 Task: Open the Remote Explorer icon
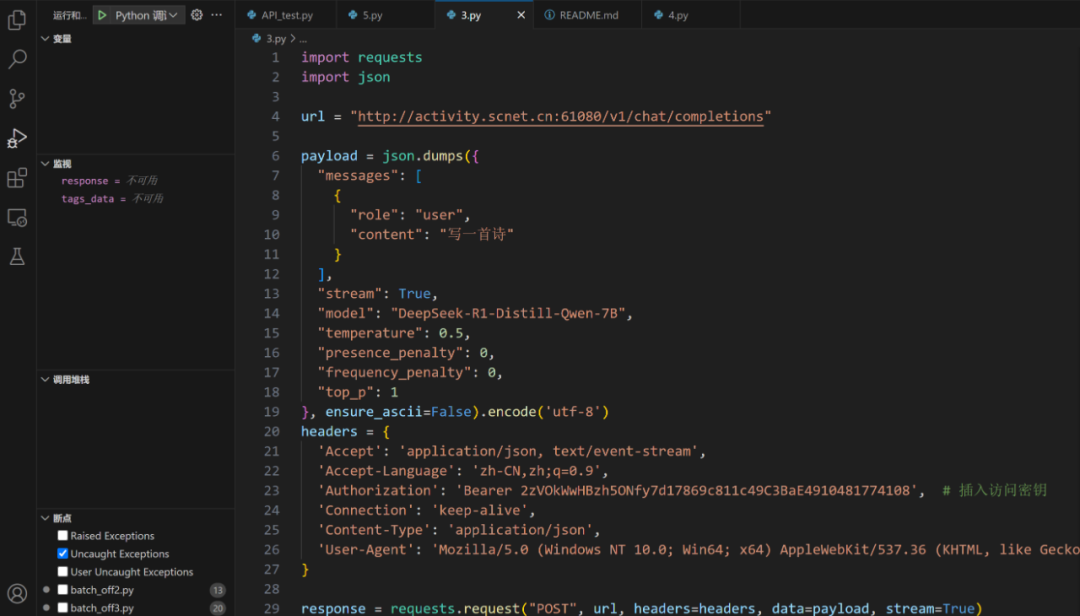click(x=17, y=217)
